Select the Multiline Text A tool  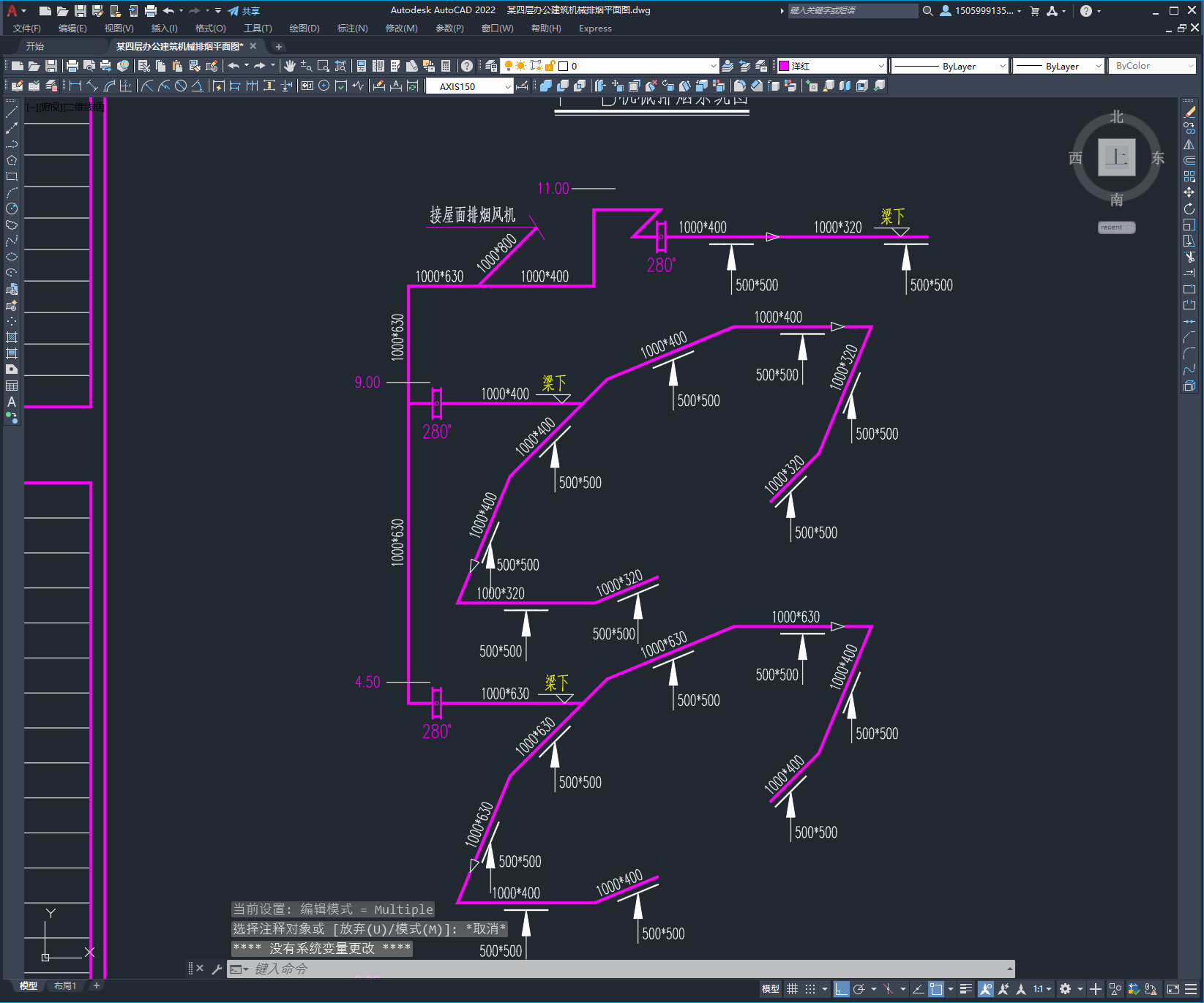(12, 402)
